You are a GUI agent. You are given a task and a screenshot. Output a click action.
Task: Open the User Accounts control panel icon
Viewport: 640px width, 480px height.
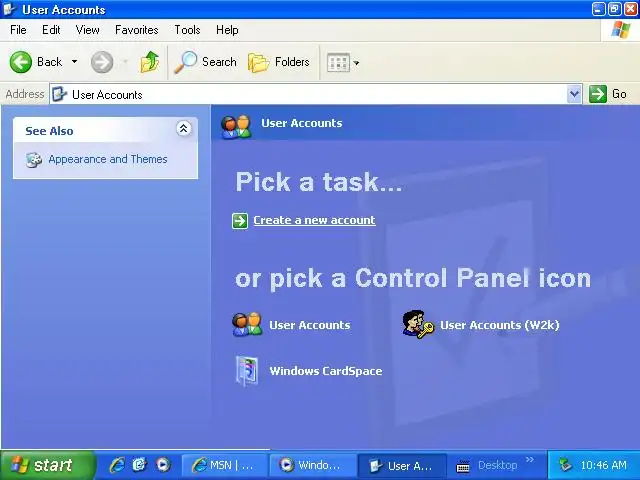coord(247,324)
